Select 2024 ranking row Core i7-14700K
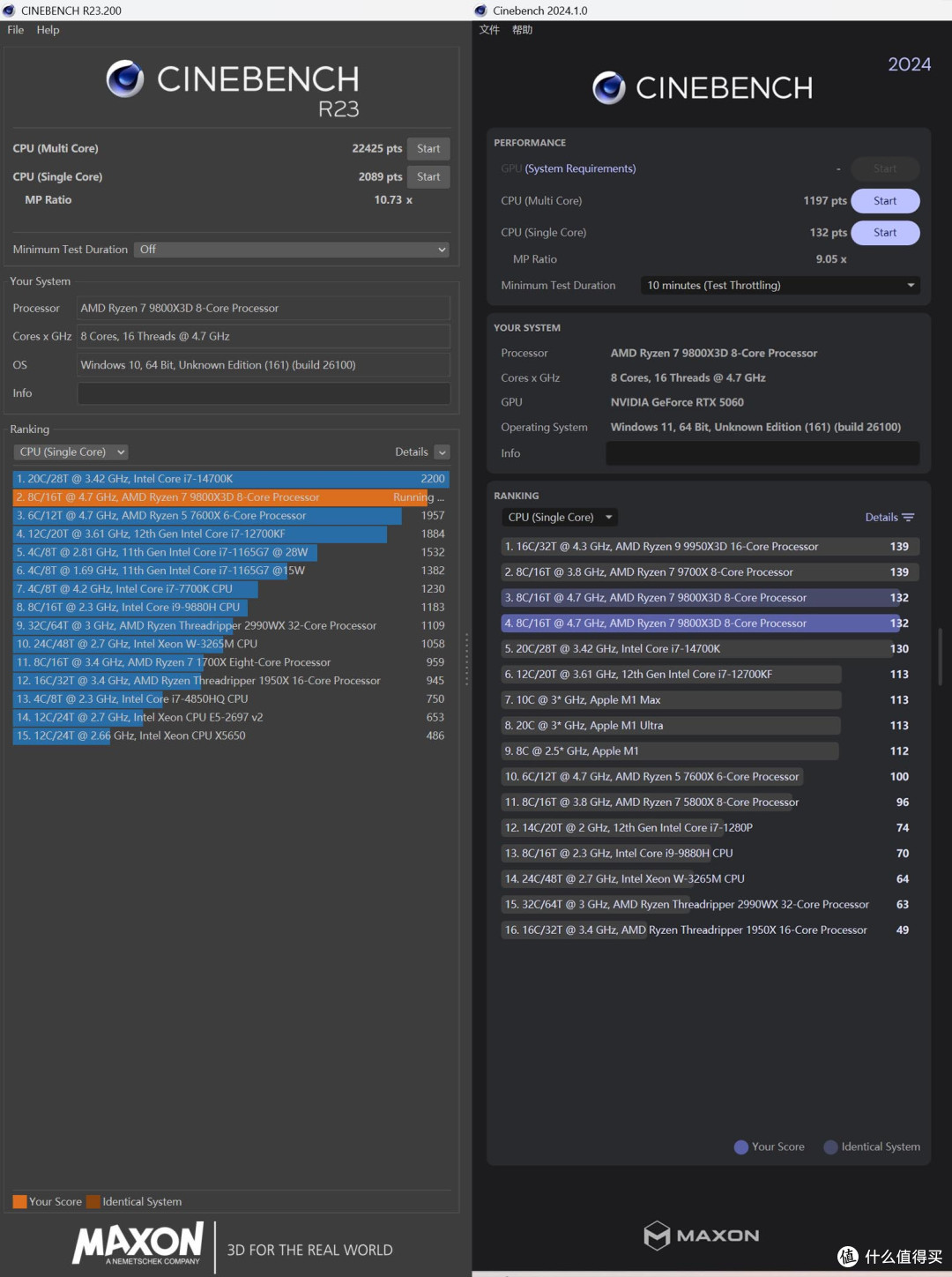 click(710, 649)
